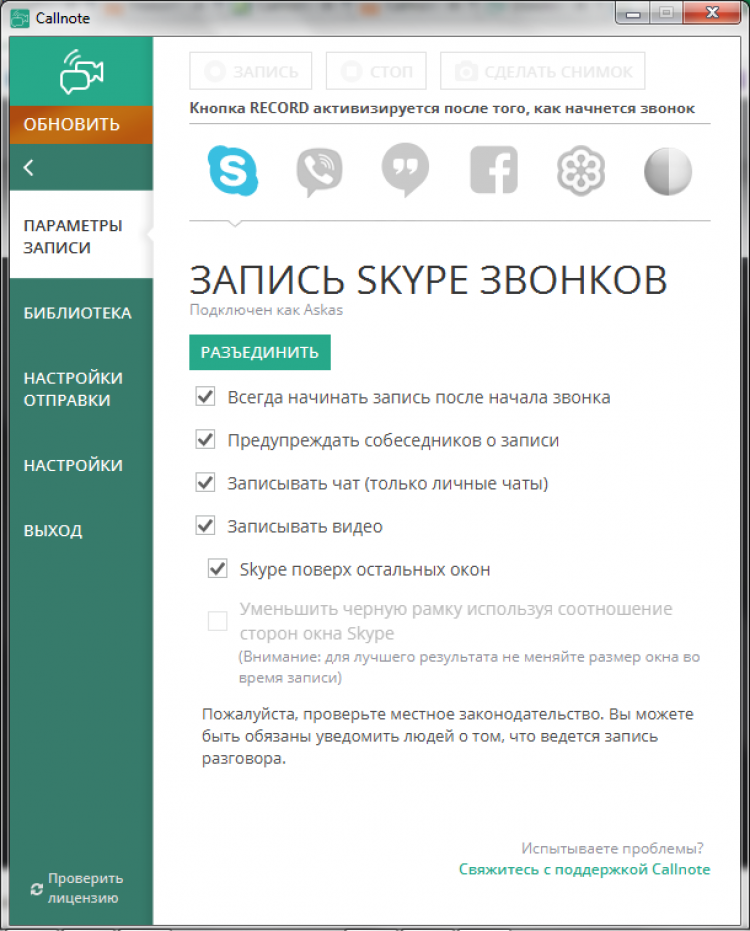
Task: Toggle 'Всегда начинать запись после начала звонка'
Action: (205, 397)
